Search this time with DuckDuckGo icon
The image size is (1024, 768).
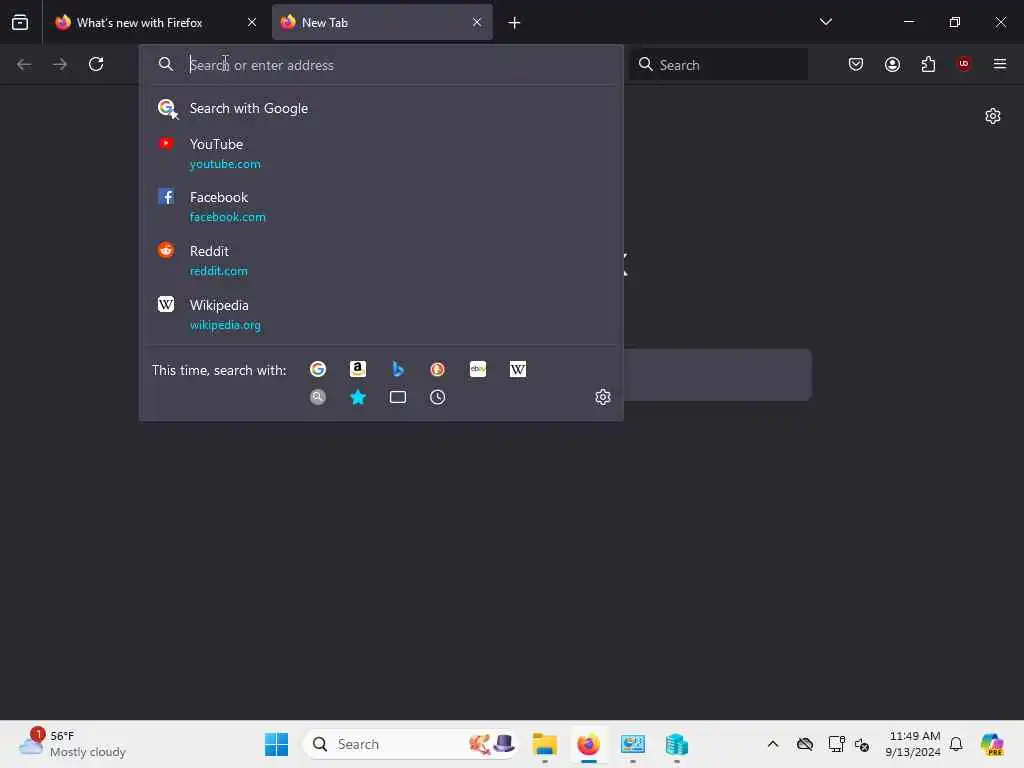click(438, 370)
